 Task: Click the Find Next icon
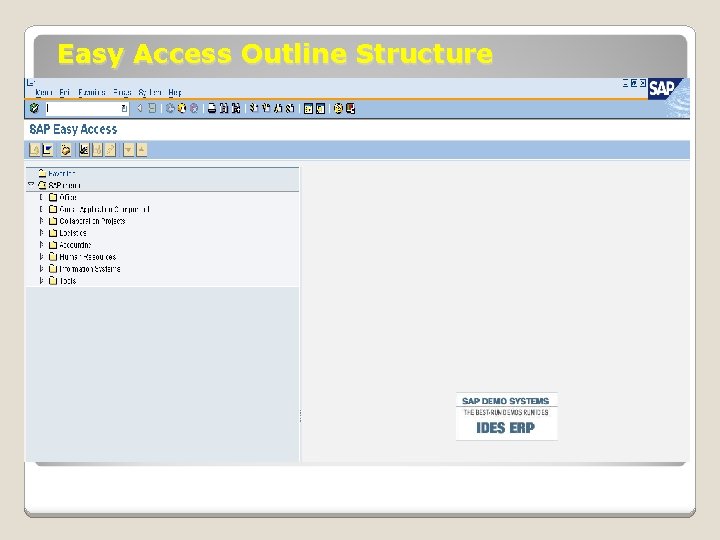coord(236,108)
